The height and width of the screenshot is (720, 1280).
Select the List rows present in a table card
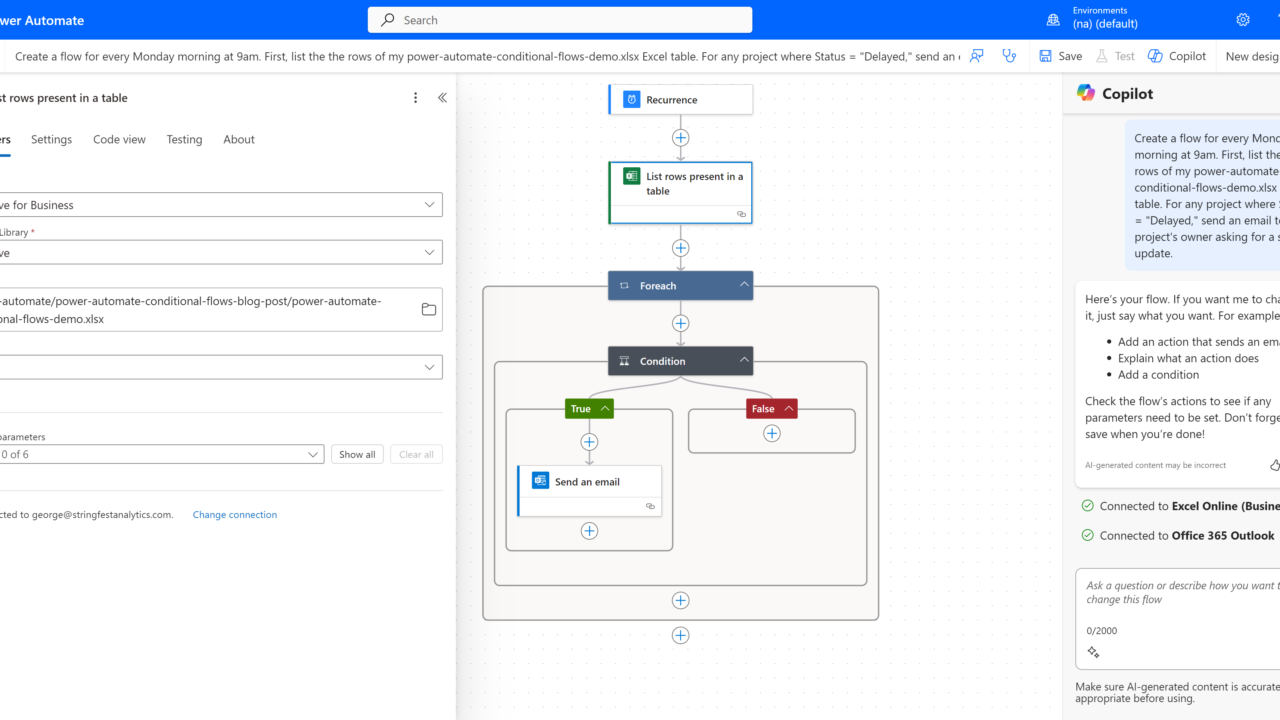(x=681, y=192)
